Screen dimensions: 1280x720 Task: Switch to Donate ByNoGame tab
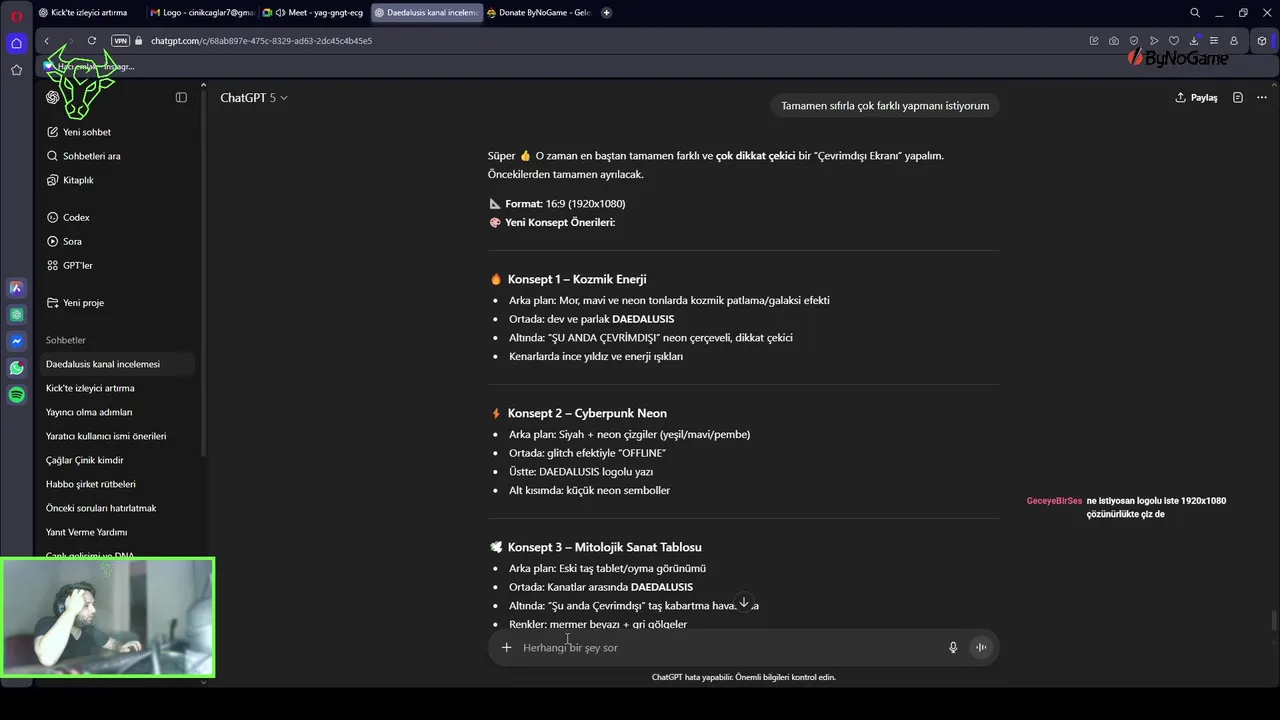(x=538, y=13)
